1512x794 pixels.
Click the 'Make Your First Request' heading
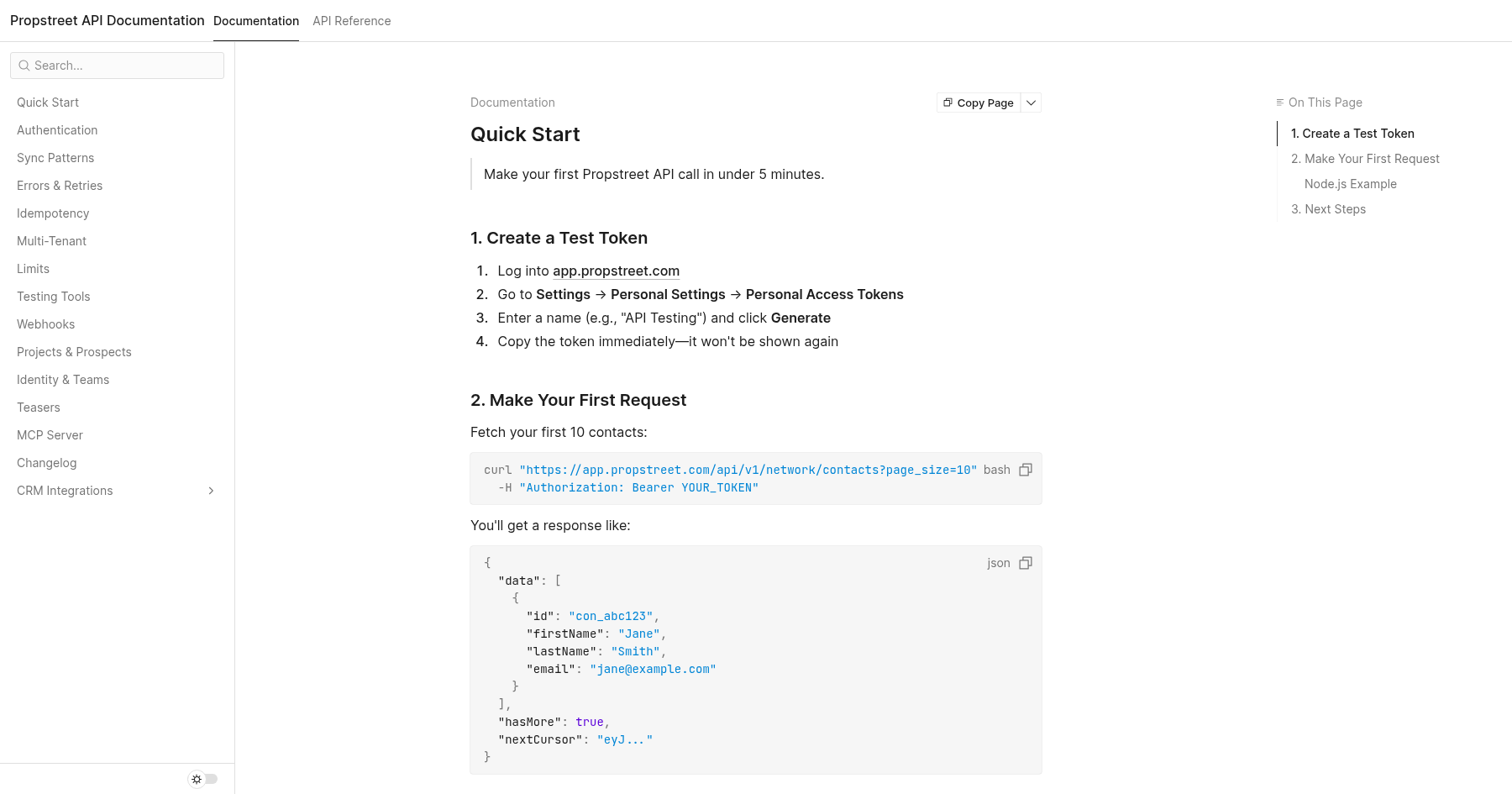[x=578, y=400]
